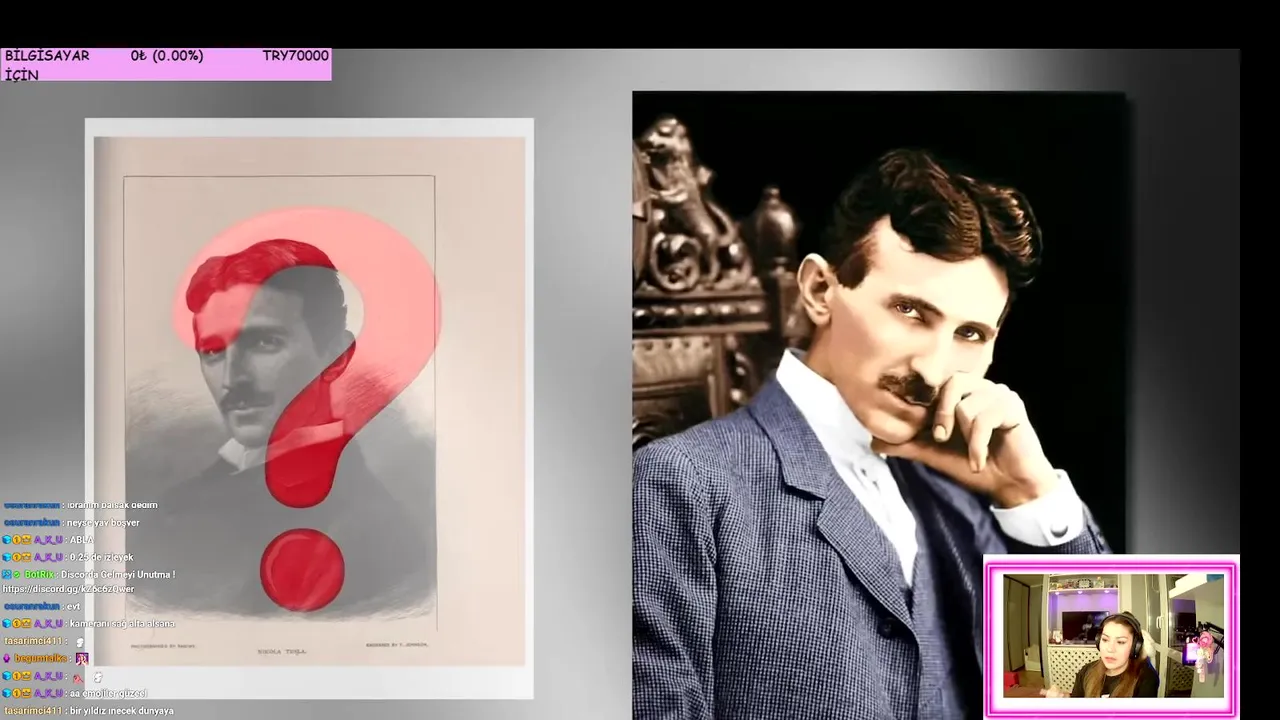
Task: Click 'NIKOLA TESLA' caption under engraving
Action: 280,651
